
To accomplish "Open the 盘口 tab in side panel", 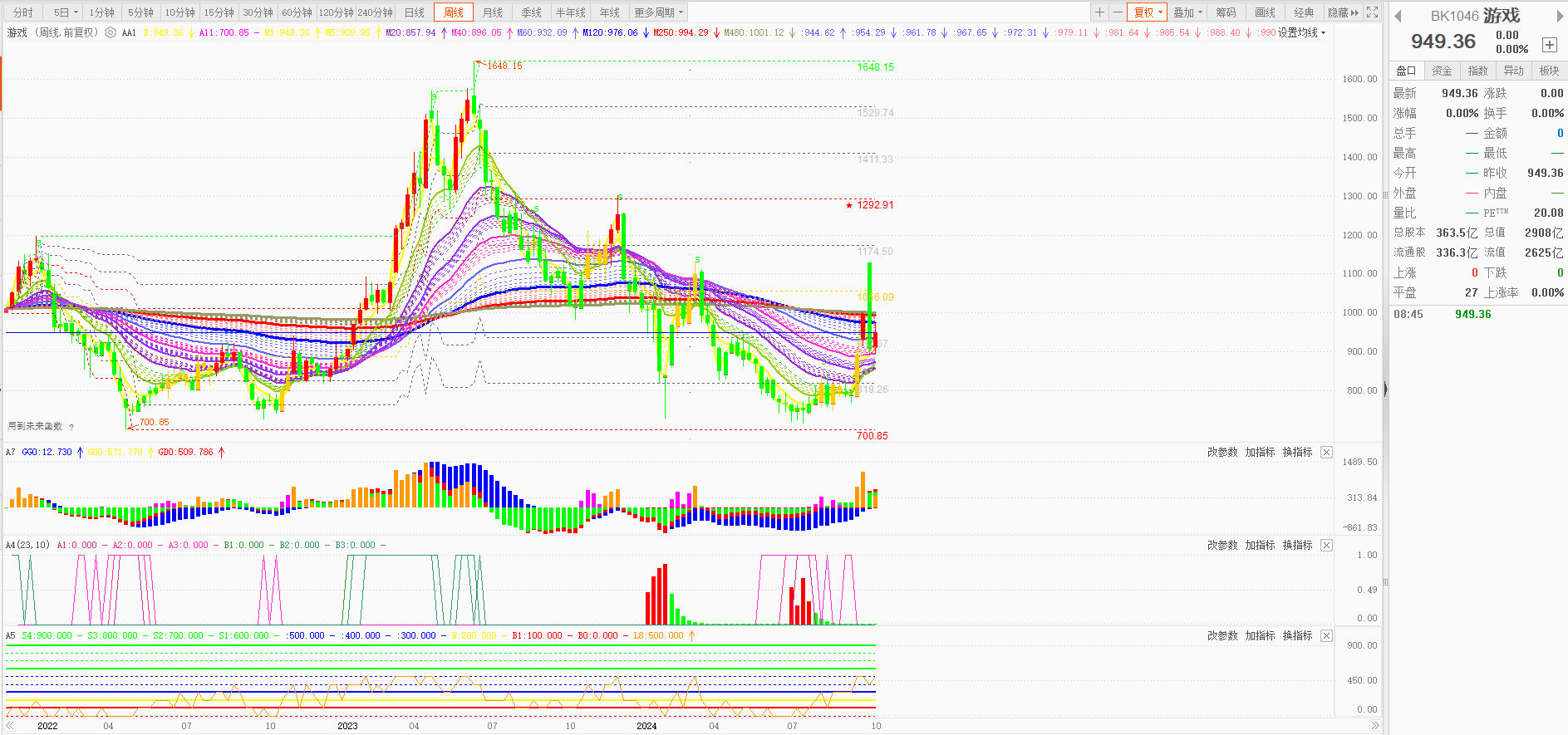I will click(1406, 71).
